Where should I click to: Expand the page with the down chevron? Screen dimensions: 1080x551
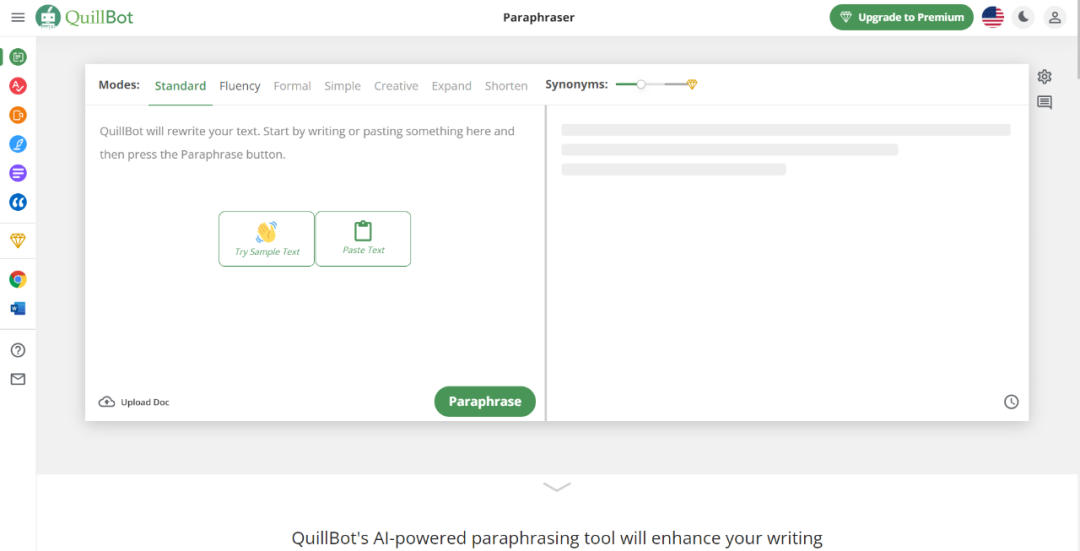coord(557,487)
